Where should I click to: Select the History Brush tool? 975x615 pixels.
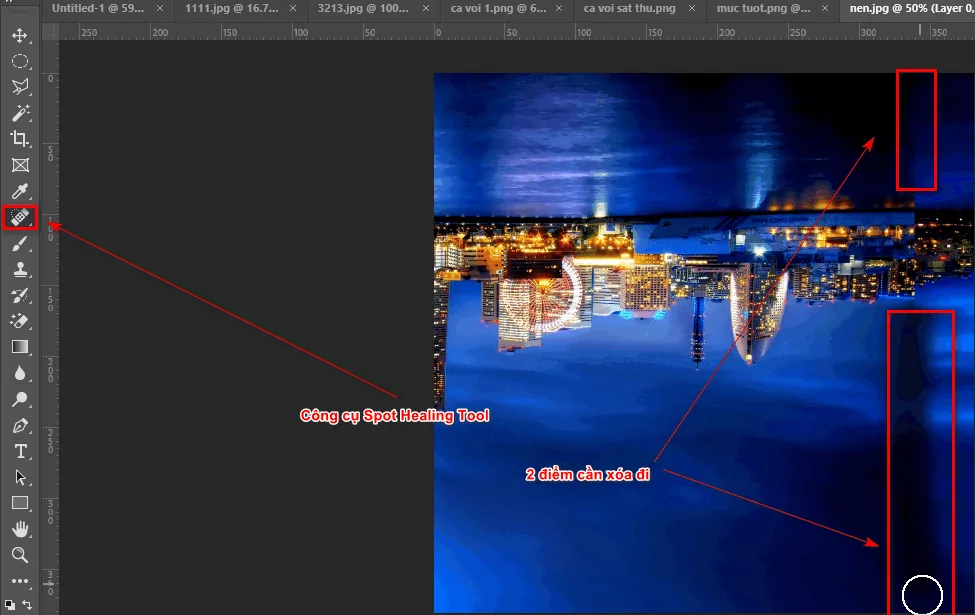coord(20,294)
